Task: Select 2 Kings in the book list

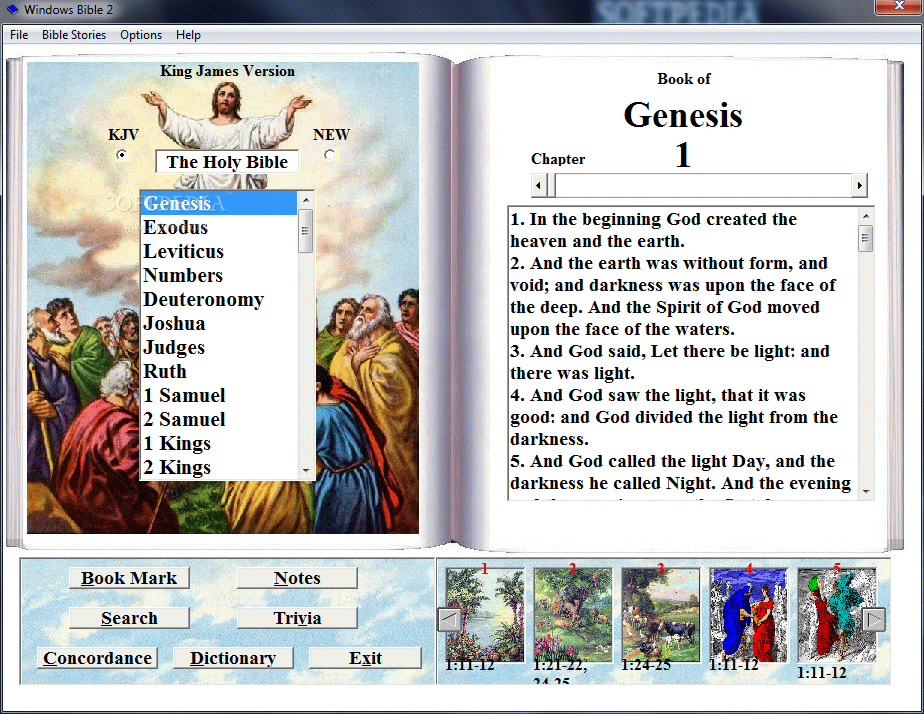Action: [x=219, y=467]
